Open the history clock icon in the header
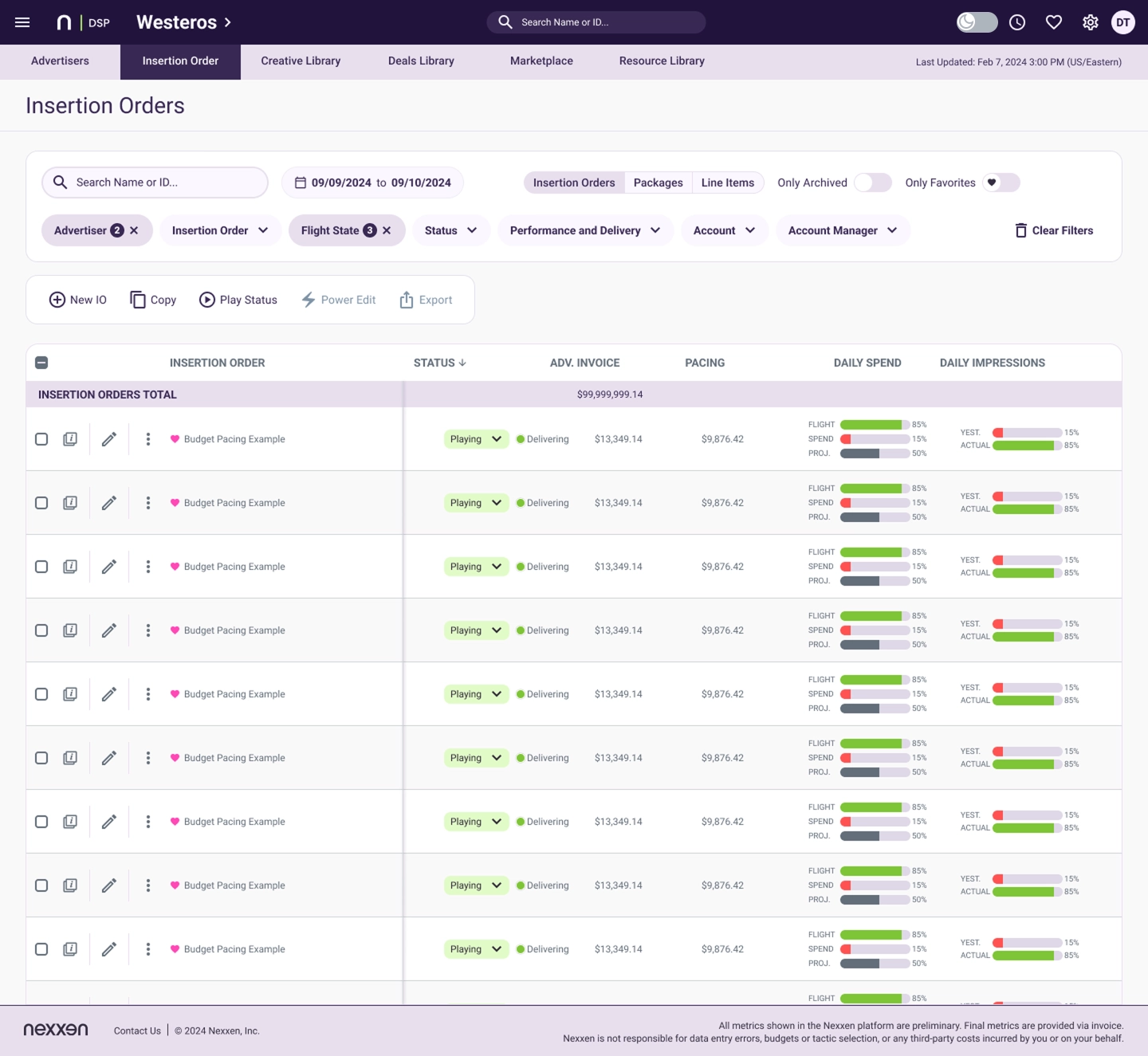Screen dimensions: 1148x1056 tap(1016, 22)
